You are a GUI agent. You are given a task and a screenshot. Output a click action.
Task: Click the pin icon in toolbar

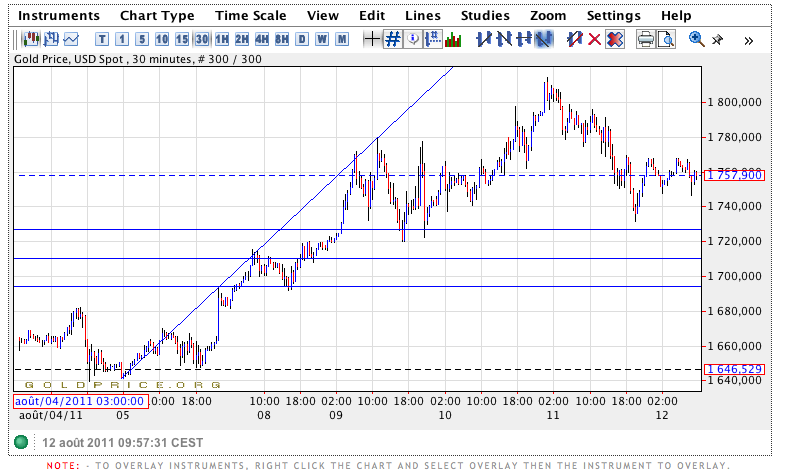[720, 39]
